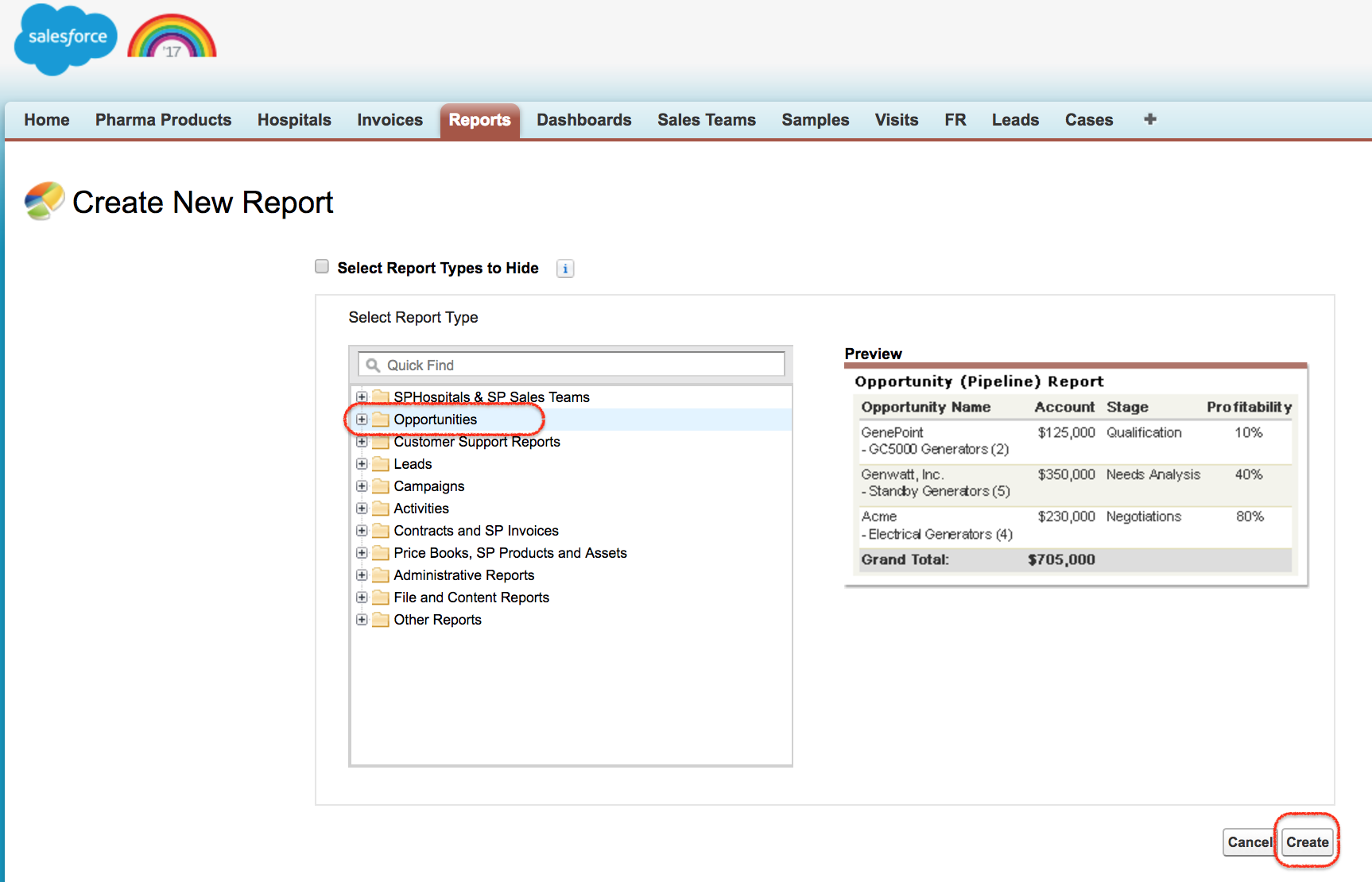Expand the Administrative Reports node

coord(362,574)
